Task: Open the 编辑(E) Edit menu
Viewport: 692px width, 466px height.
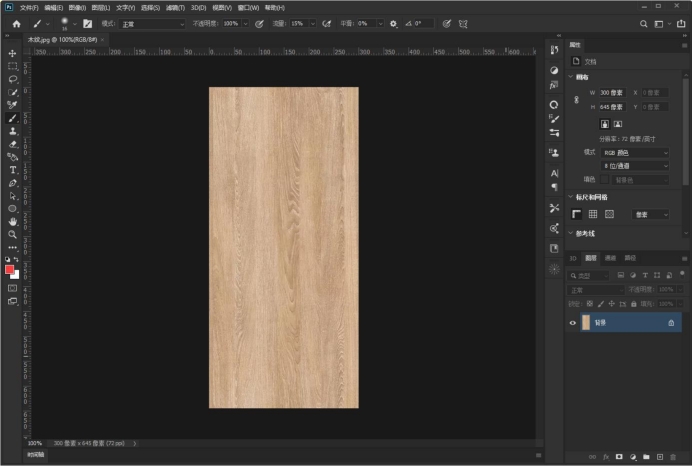Action: (x=53, y=8)
